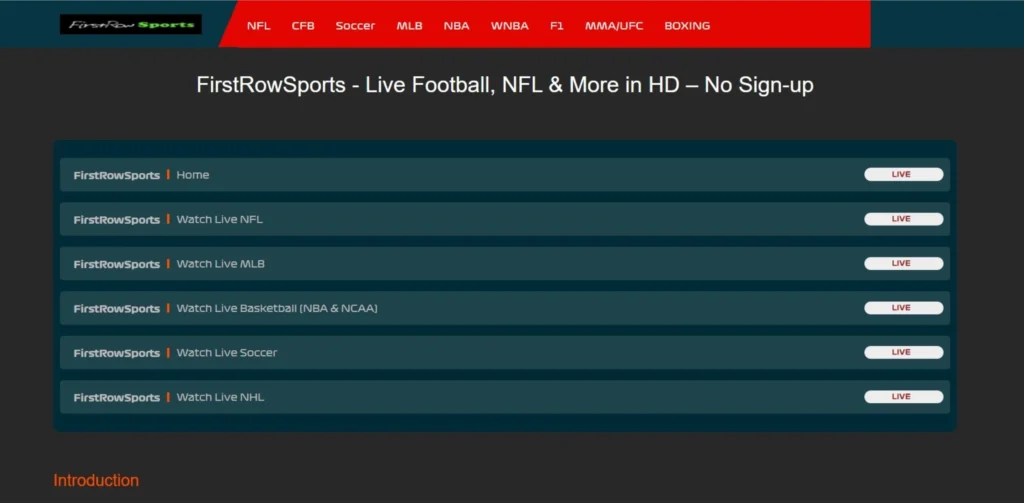
Task: Open the BOXING menu item
Action: tap(687, 26)
